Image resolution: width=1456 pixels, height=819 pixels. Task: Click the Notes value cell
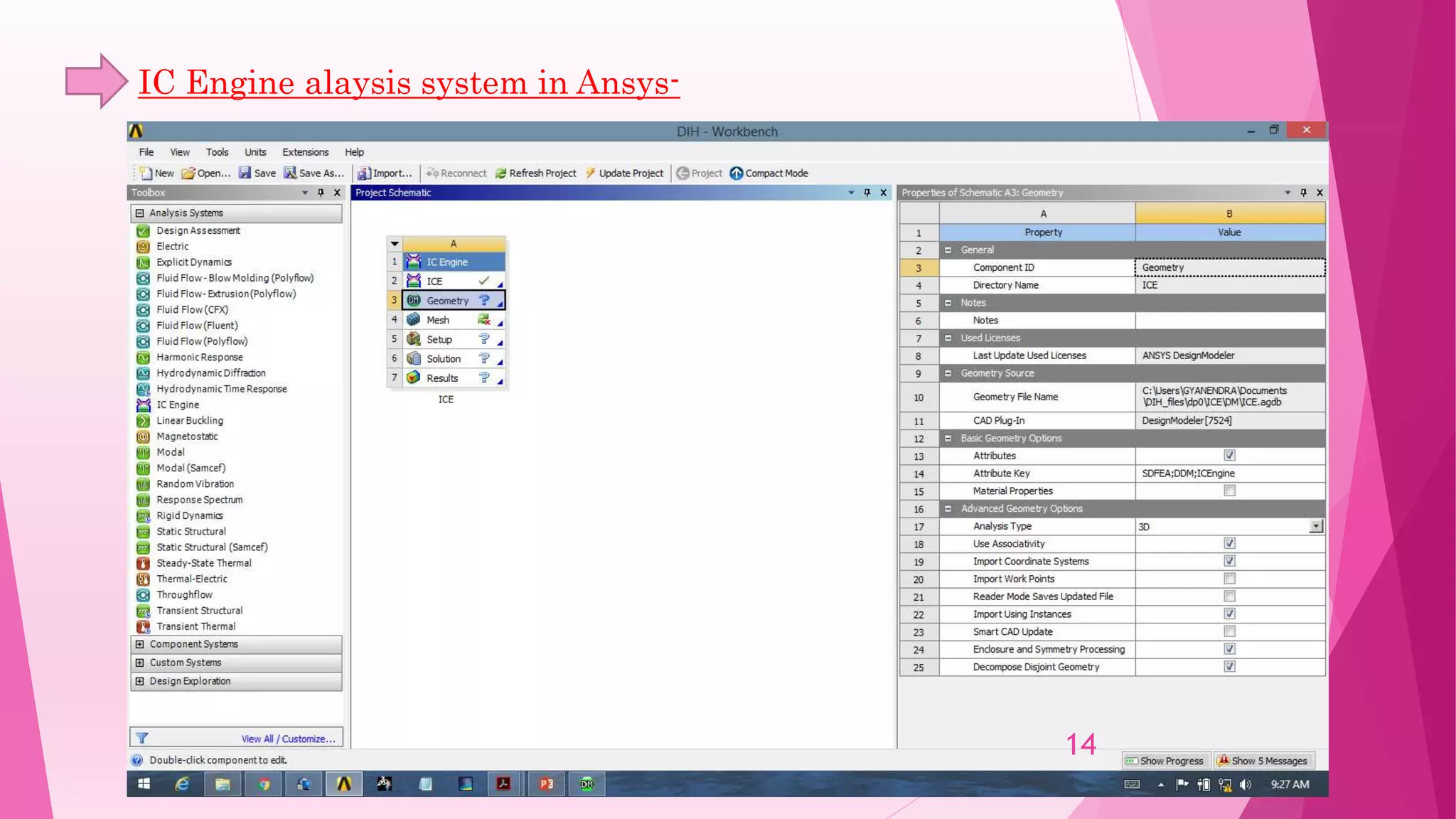pyautogui.click(x=1230, y=321)
